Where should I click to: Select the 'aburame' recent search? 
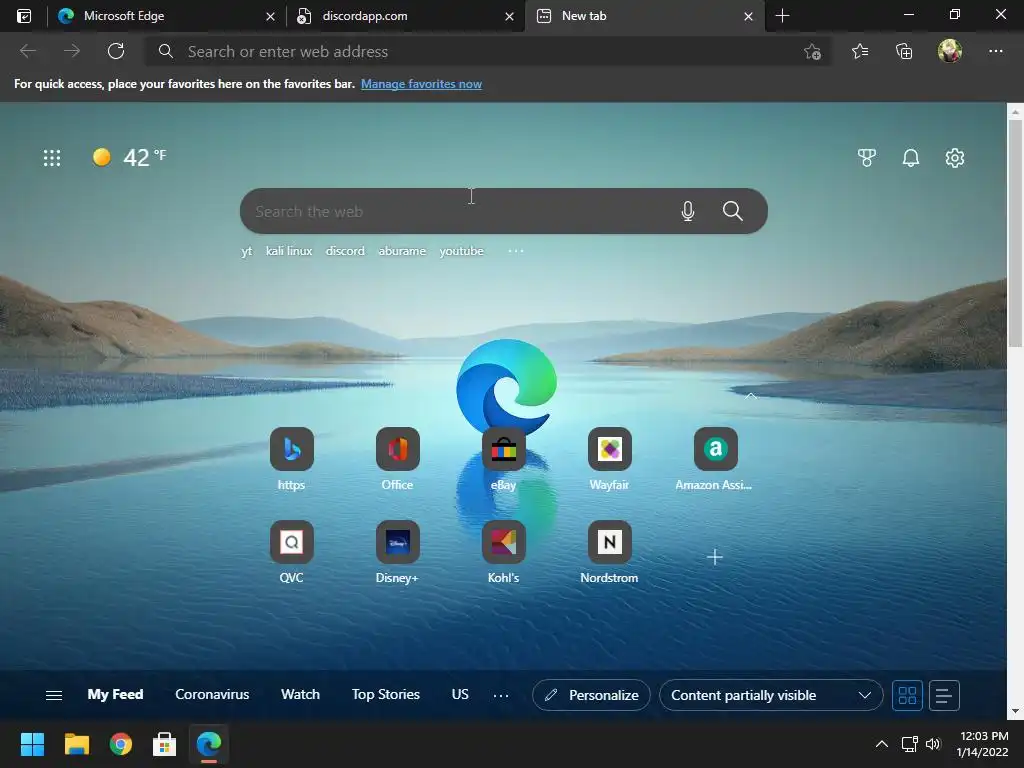[x=402, y=251]
